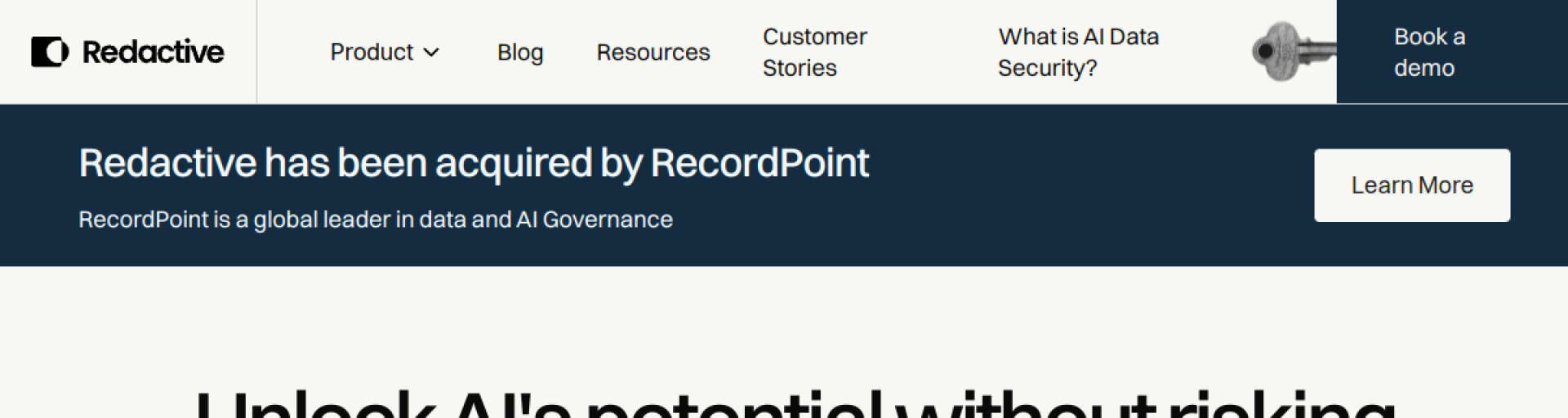Click the Redactive wordmark text

tap(153, 52)
